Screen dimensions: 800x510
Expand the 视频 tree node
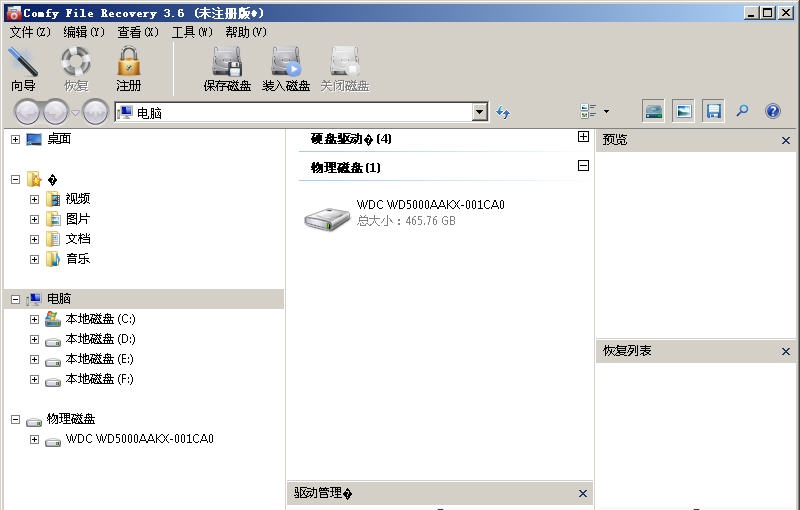pyautogui.click(x=34, y=199)
